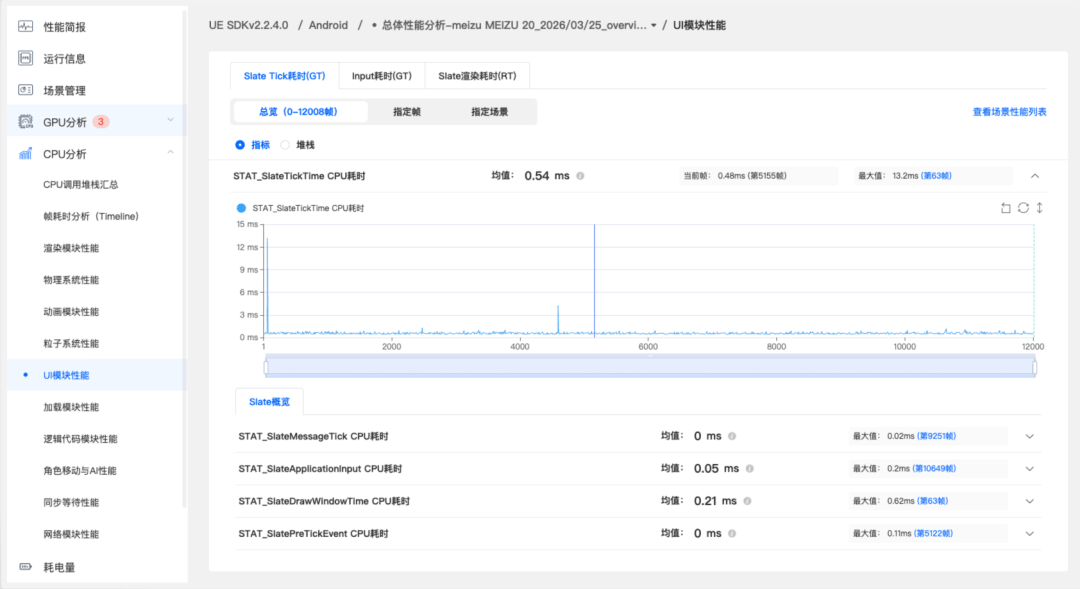Click the 耗电量 battery icon

pyautogui.click(x=25, y=567)
